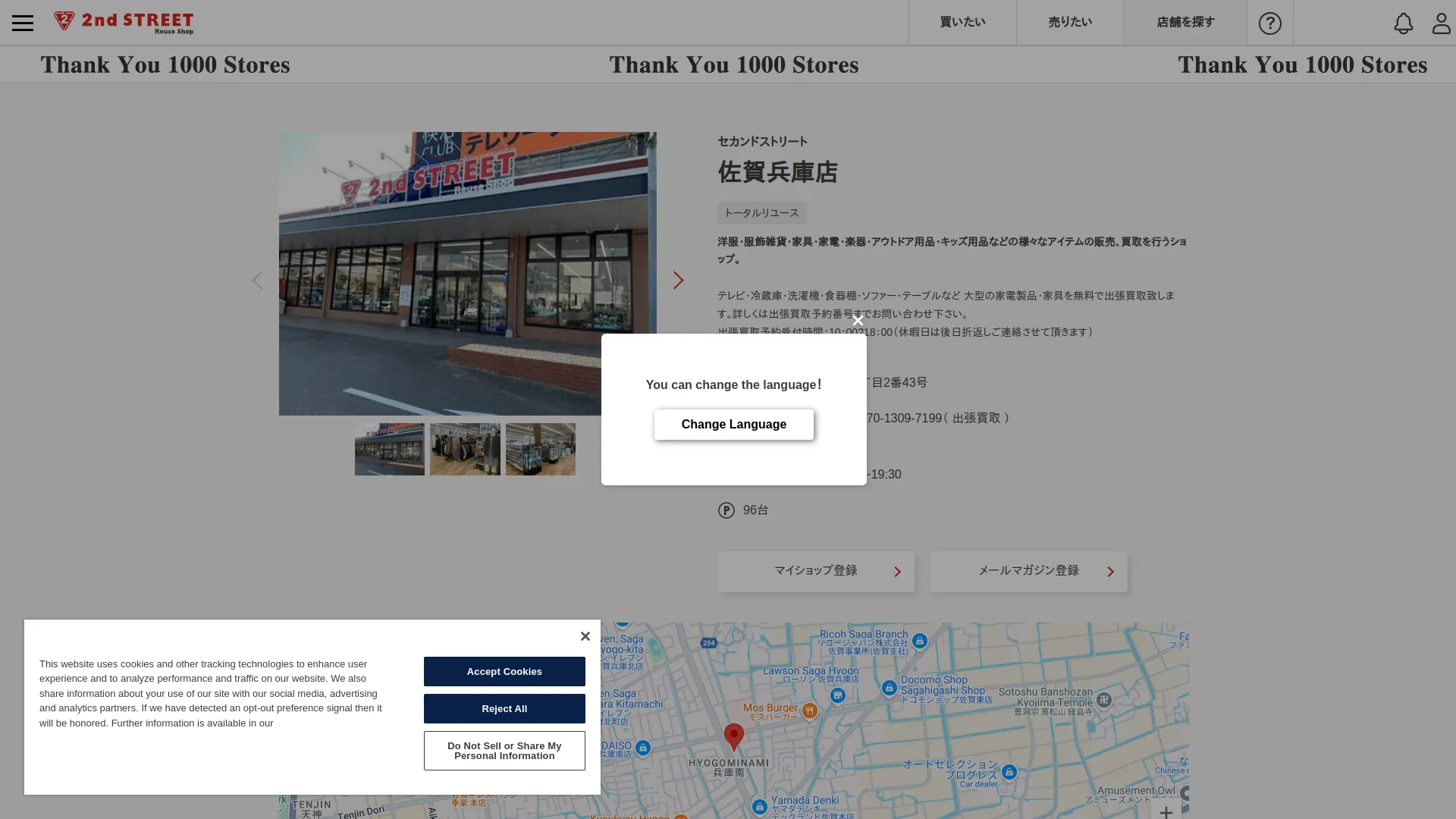The image size is (1456, 819).
Task: Go to 2nd STREET home logo
Action: pyautogui.click(x=124, y=23)
